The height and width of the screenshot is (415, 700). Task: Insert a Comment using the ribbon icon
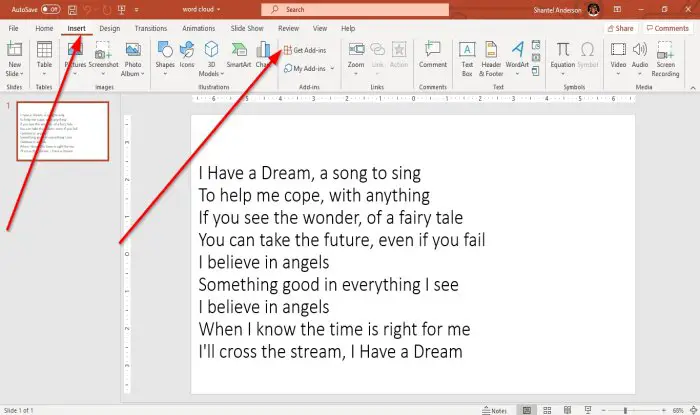[433, 50]
